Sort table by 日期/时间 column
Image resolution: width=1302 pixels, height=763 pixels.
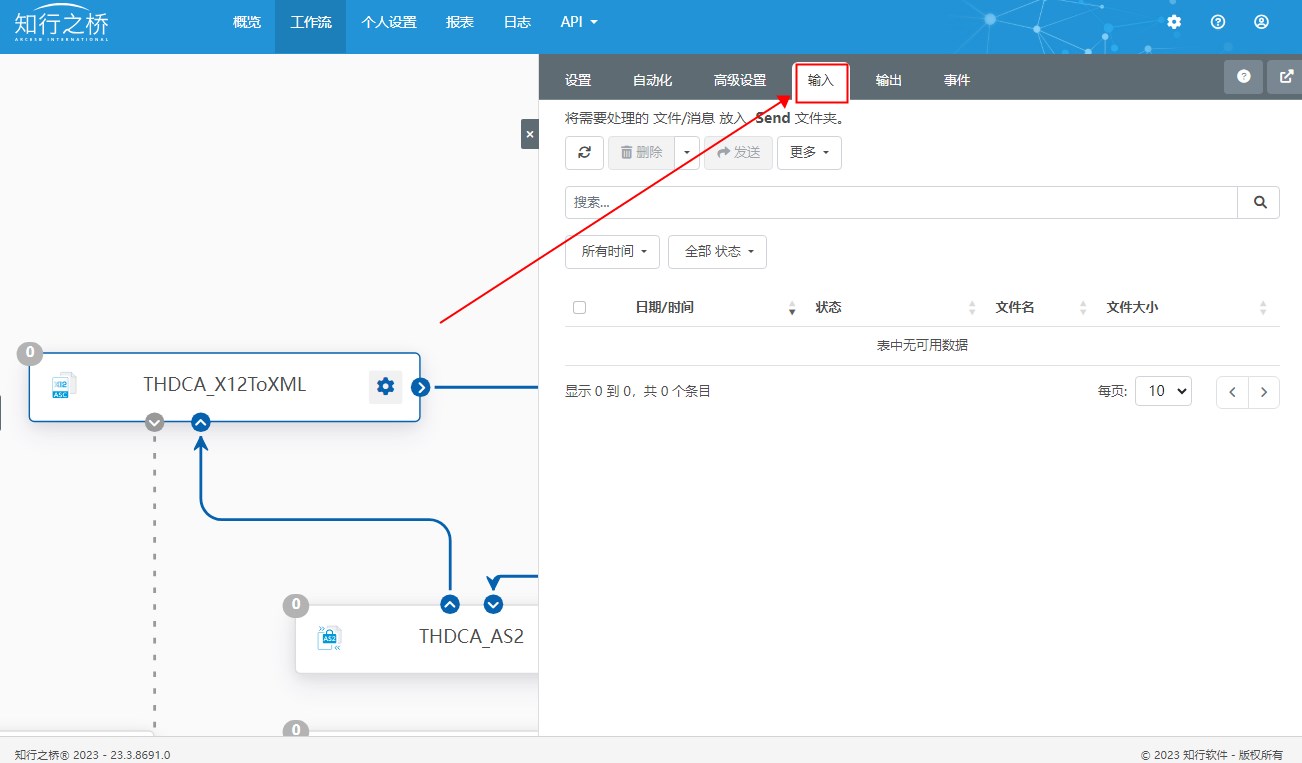[x=664, y=308]
